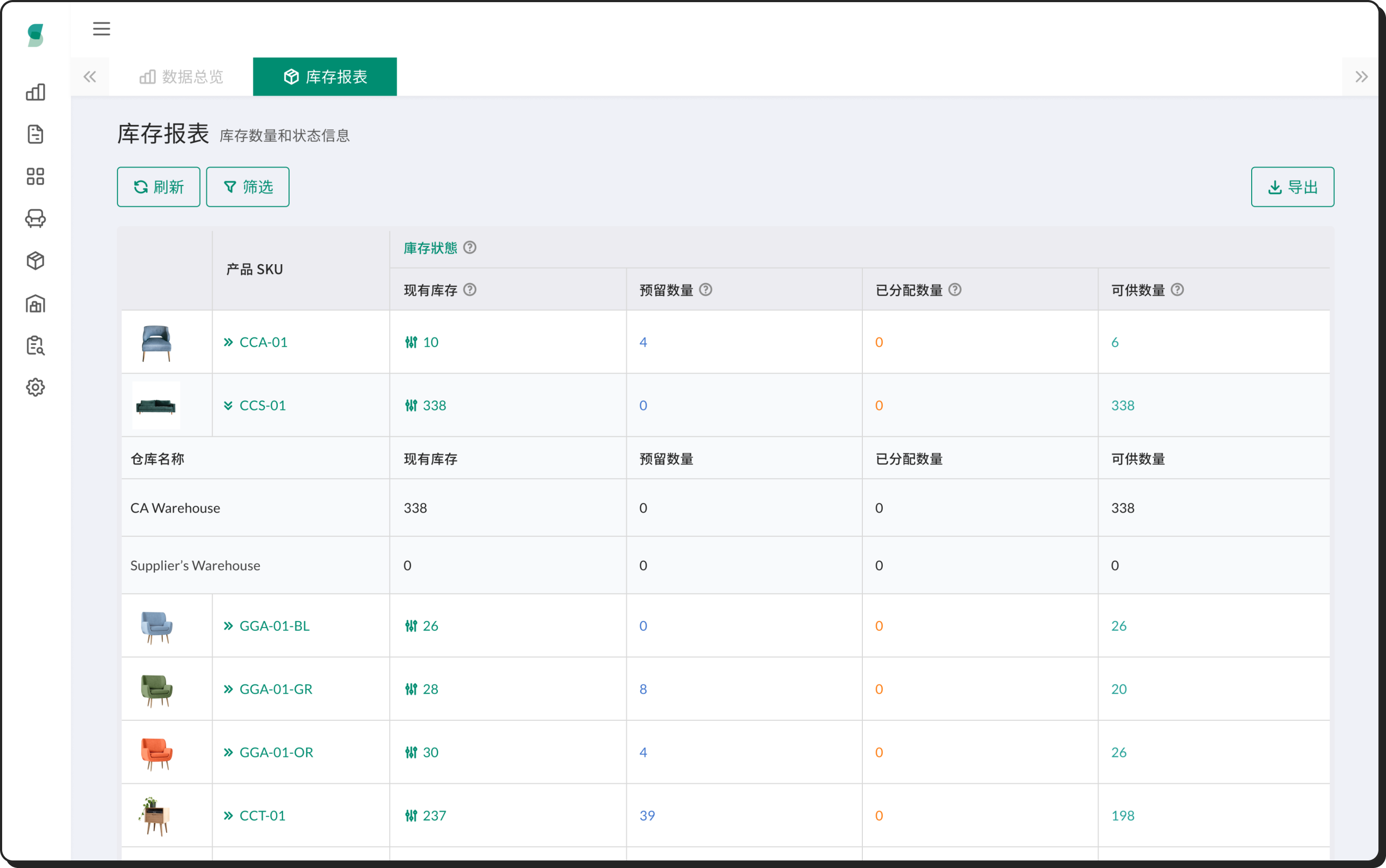Click the CA Warehouse row label

175,508
